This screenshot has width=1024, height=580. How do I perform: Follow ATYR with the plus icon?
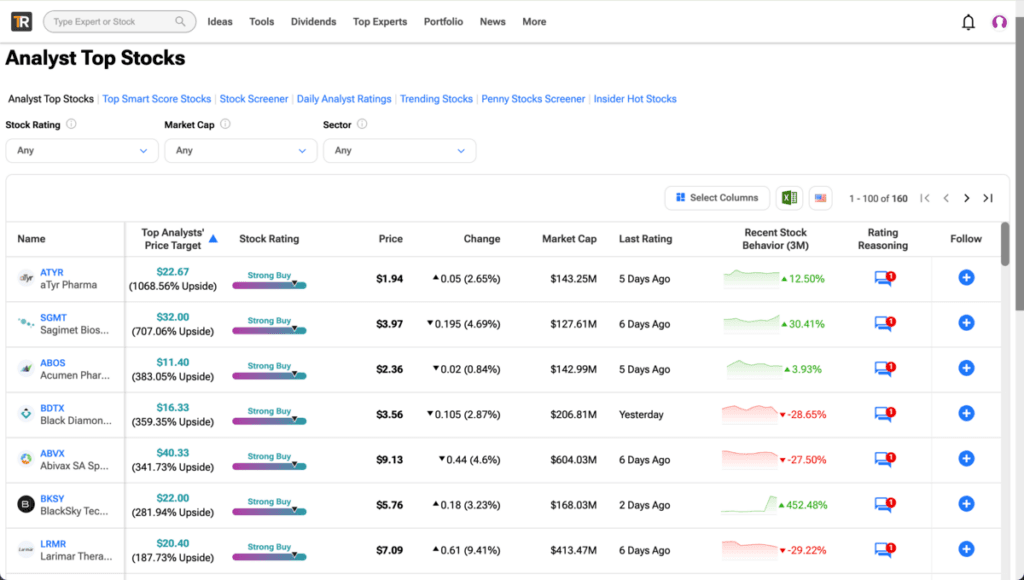point(967,278)
